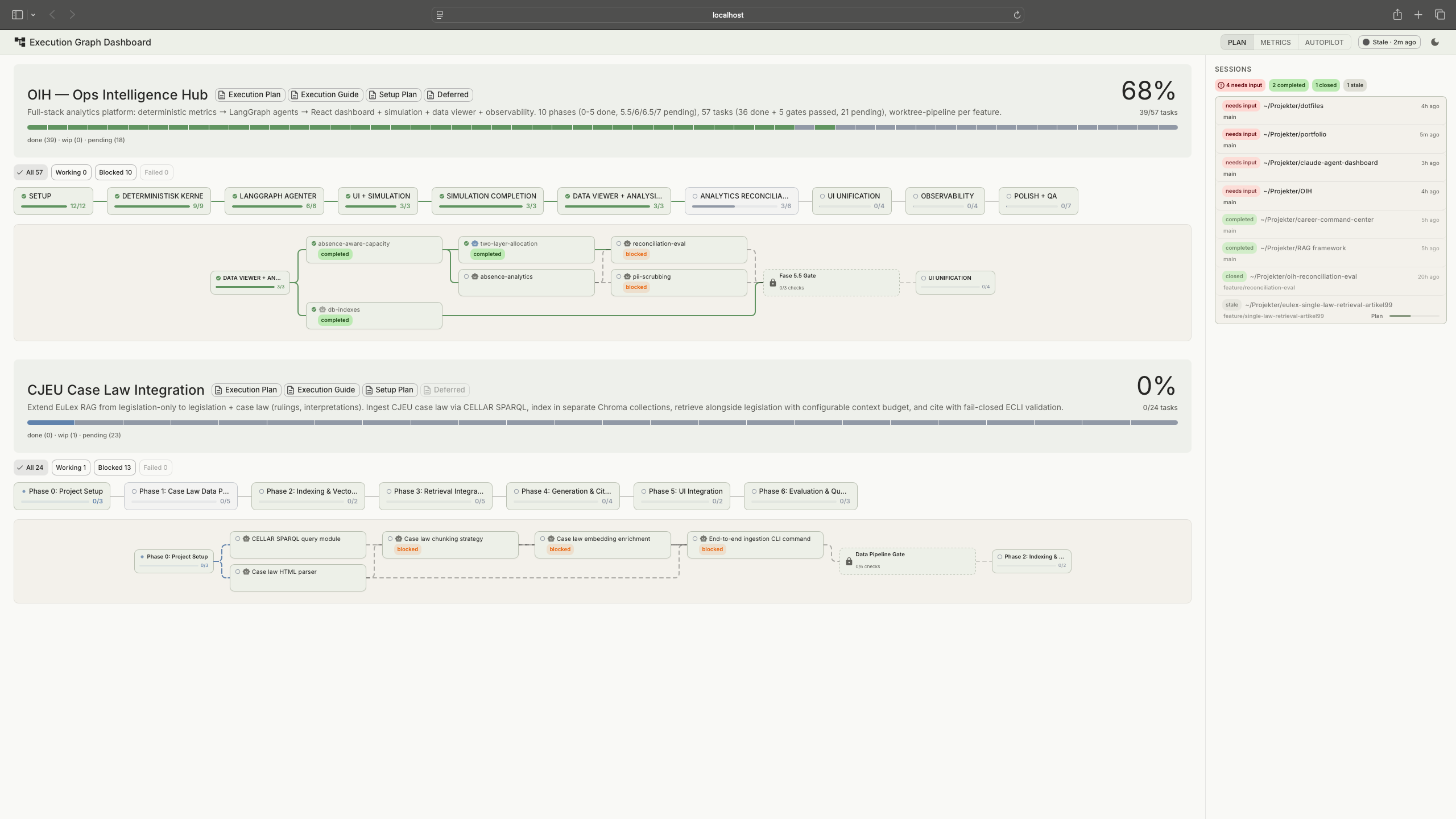Open new tab plus icon

tap(1418, 15)
